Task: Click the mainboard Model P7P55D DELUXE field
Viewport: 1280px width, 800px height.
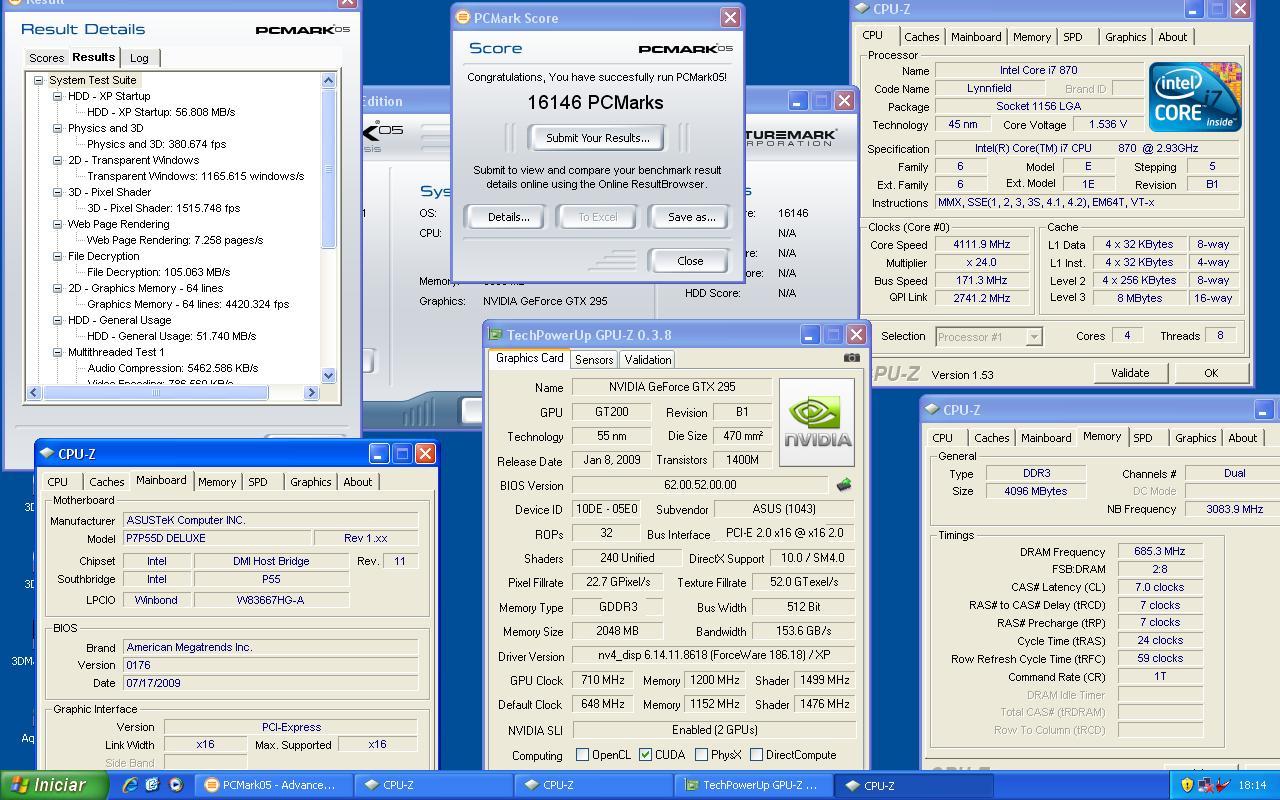Action: [216, 538]
